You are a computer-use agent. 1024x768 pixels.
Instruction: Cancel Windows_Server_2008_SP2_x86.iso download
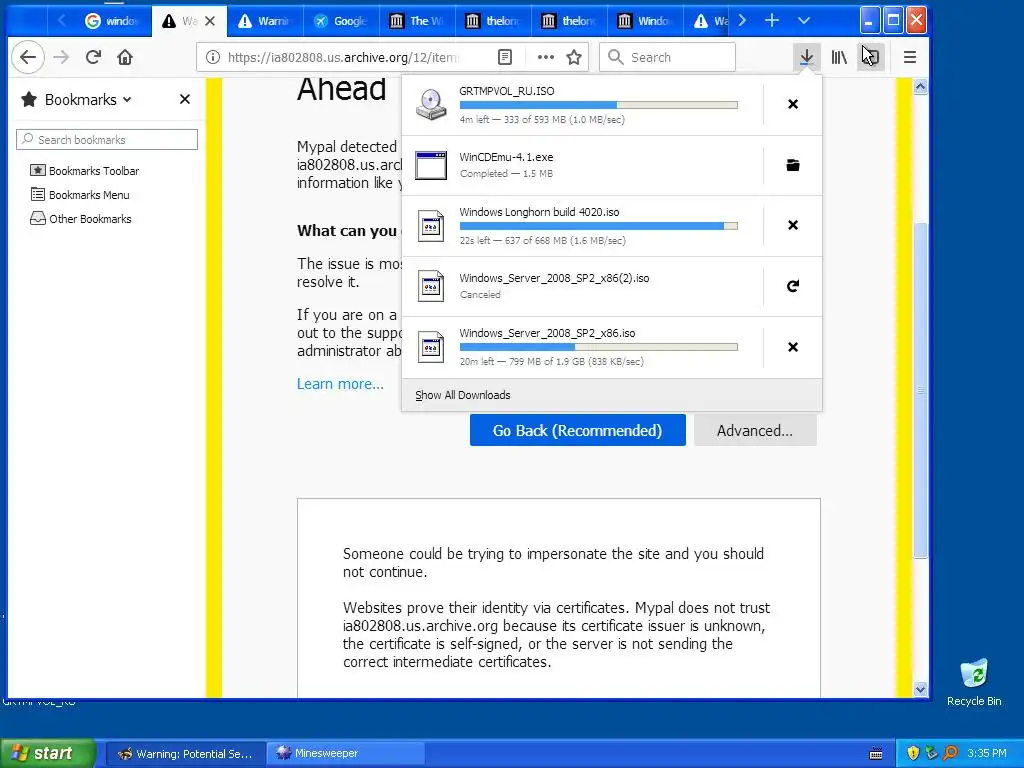coord(793,347)
